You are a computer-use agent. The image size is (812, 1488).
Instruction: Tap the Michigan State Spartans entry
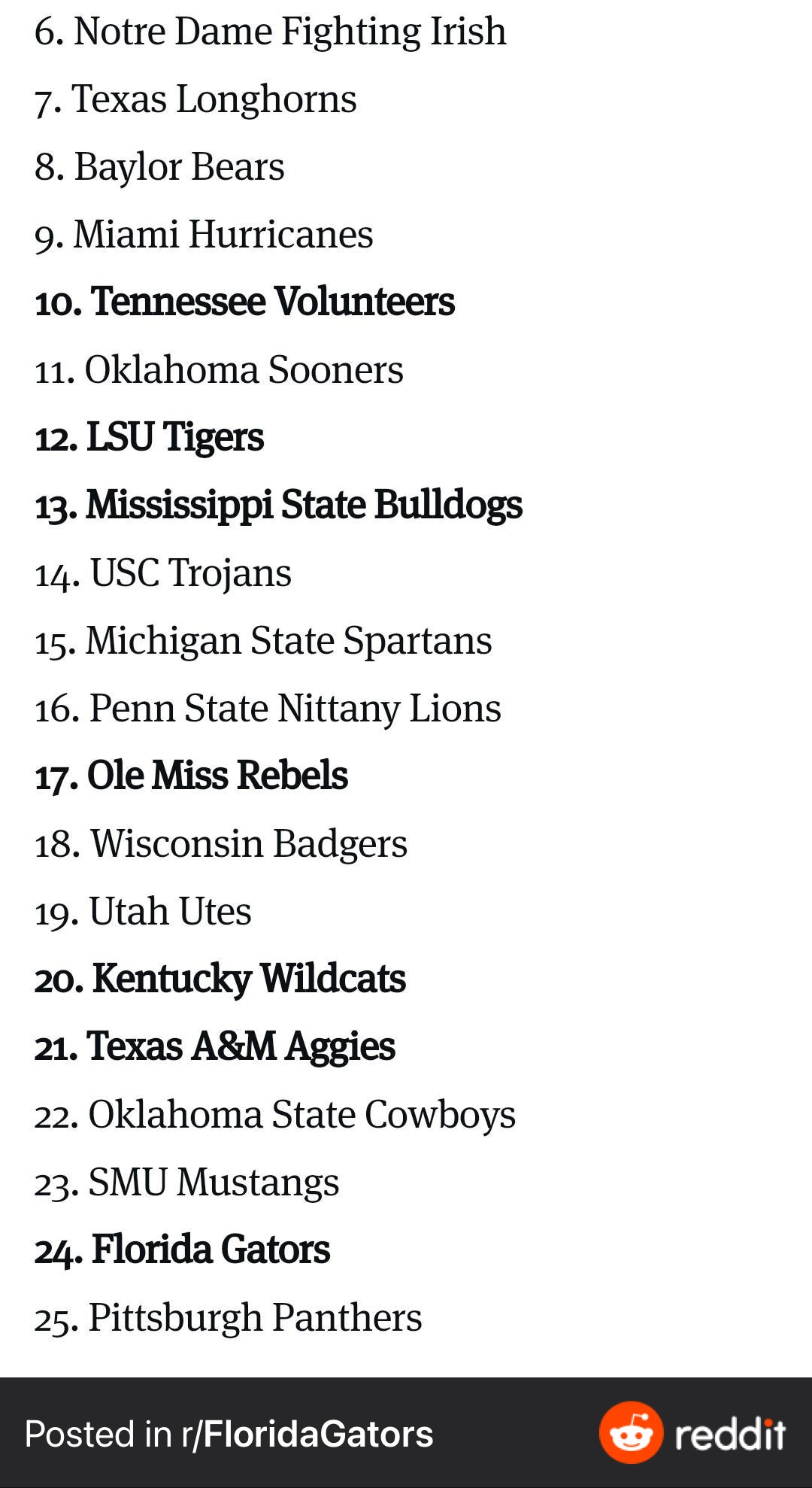(x=263, y=641)
